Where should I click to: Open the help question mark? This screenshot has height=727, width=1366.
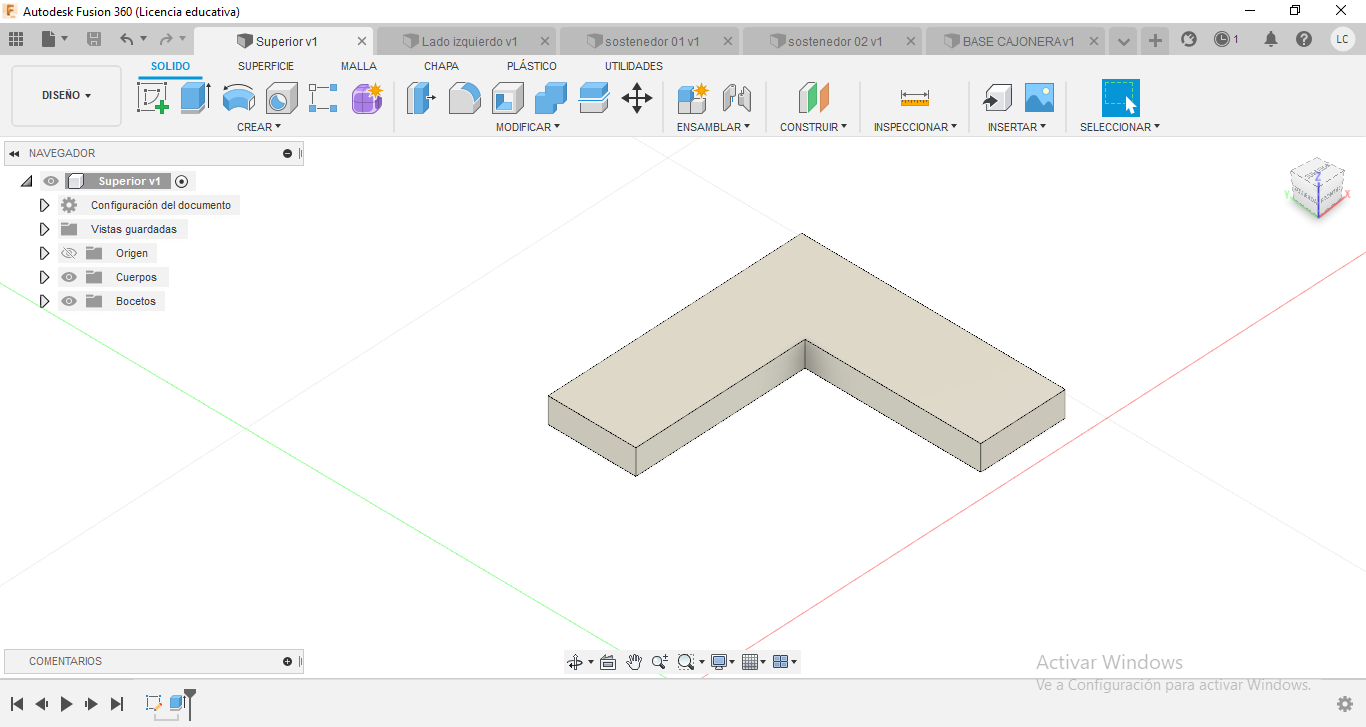(1304, 39)
